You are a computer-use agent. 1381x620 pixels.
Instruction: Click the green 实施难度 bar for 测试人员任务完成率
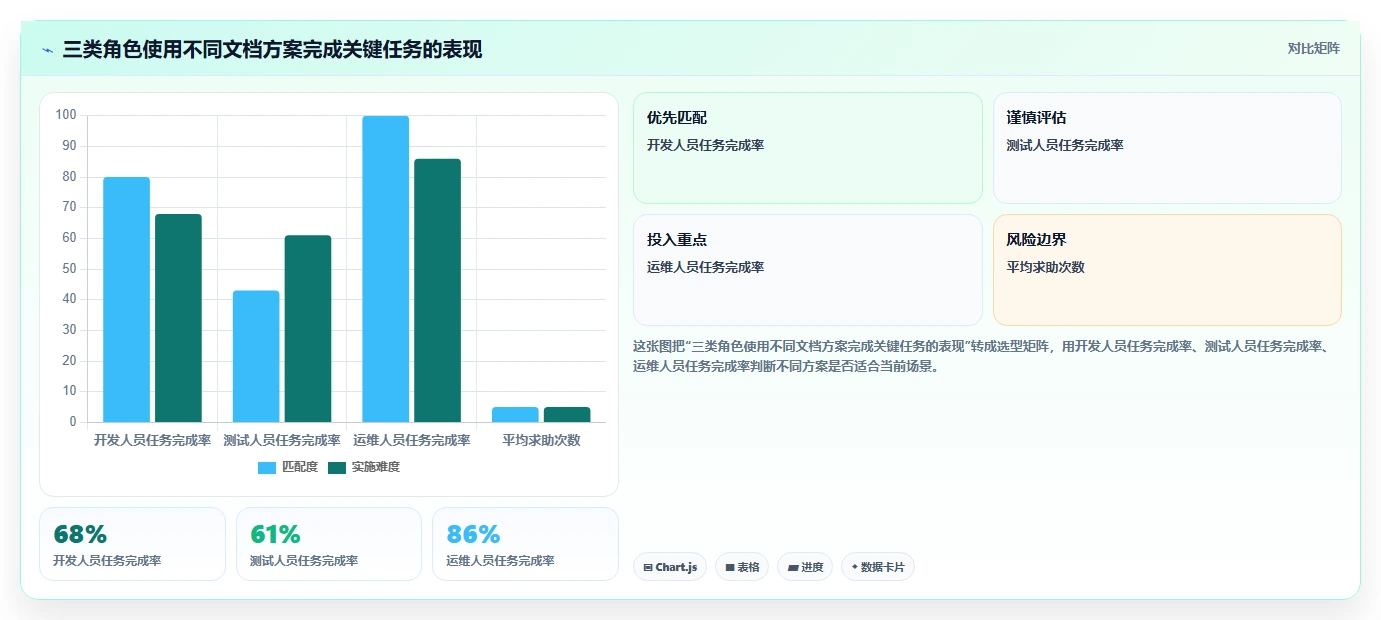pyautogui.click(x=308, y=328)
